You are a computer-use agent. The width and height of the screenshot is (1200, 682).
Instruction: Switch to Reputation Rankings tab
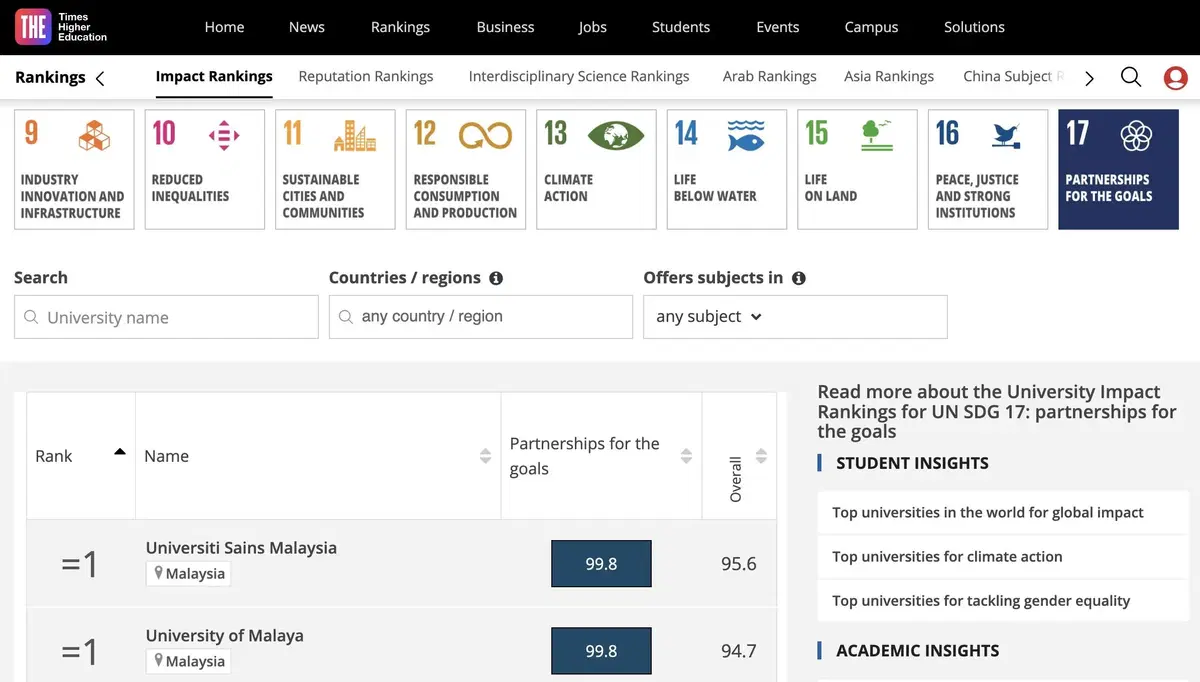point(366,76)
